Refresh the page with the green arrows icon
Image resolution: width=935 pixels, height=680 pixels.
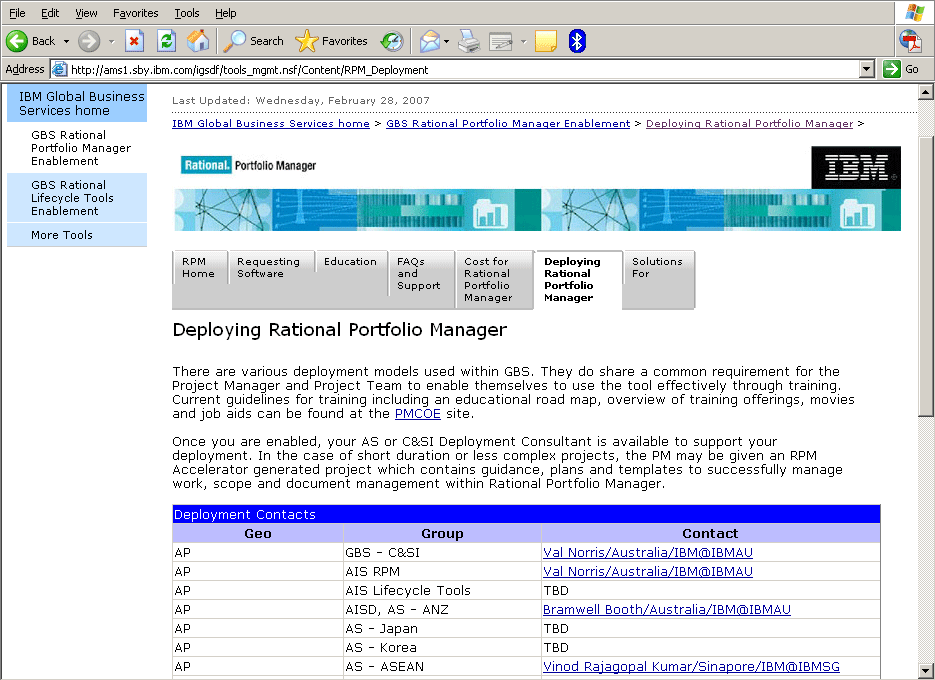pyautogui.click(x=166, y=41)
